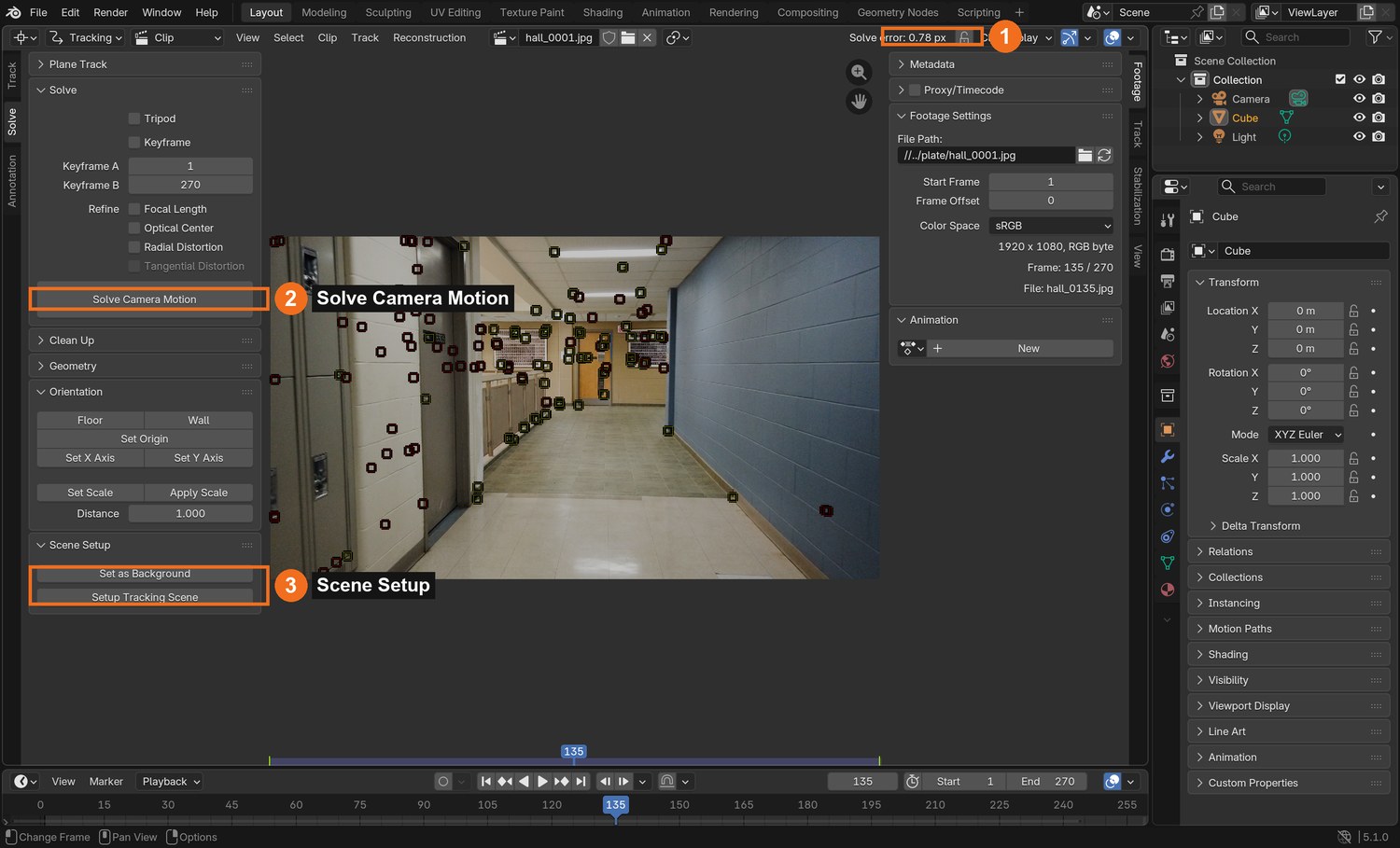Screen dimensions: 1400x848
Task: Open the Tool properties tab
Action: [x=1168, y=220]
